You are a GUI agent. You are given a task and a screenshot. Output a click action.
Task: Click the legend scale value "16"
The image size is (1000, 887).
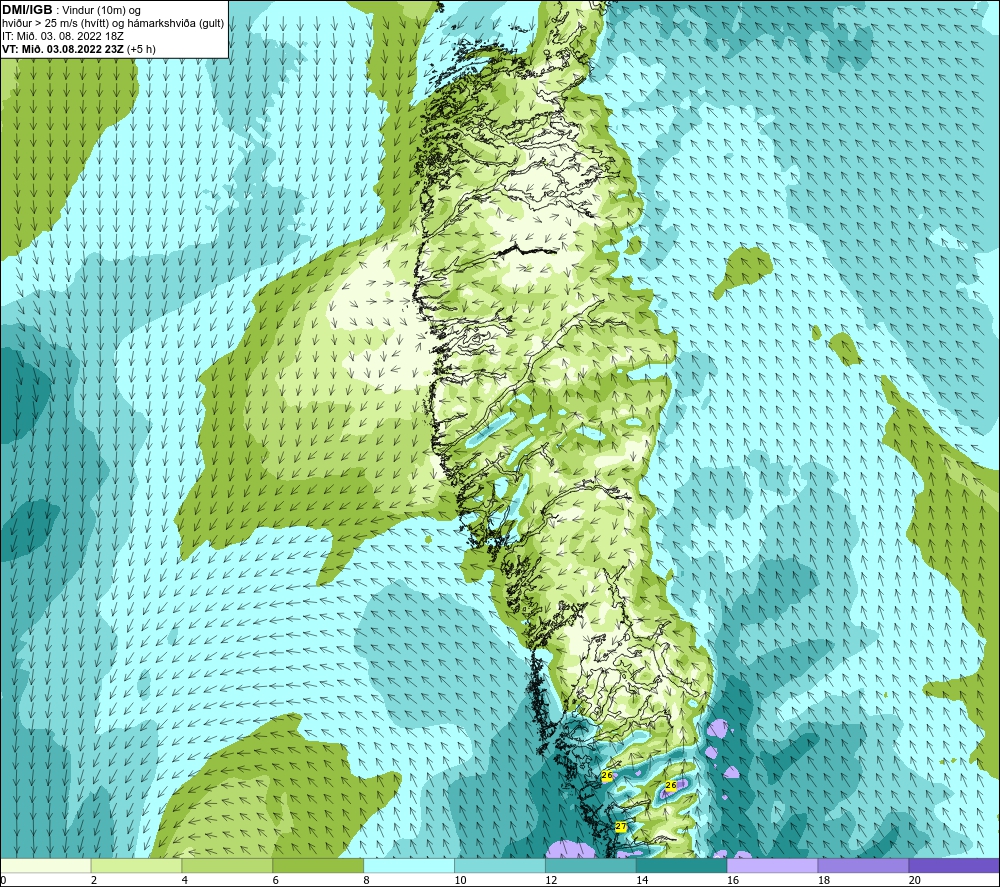(x=733, y=880)
